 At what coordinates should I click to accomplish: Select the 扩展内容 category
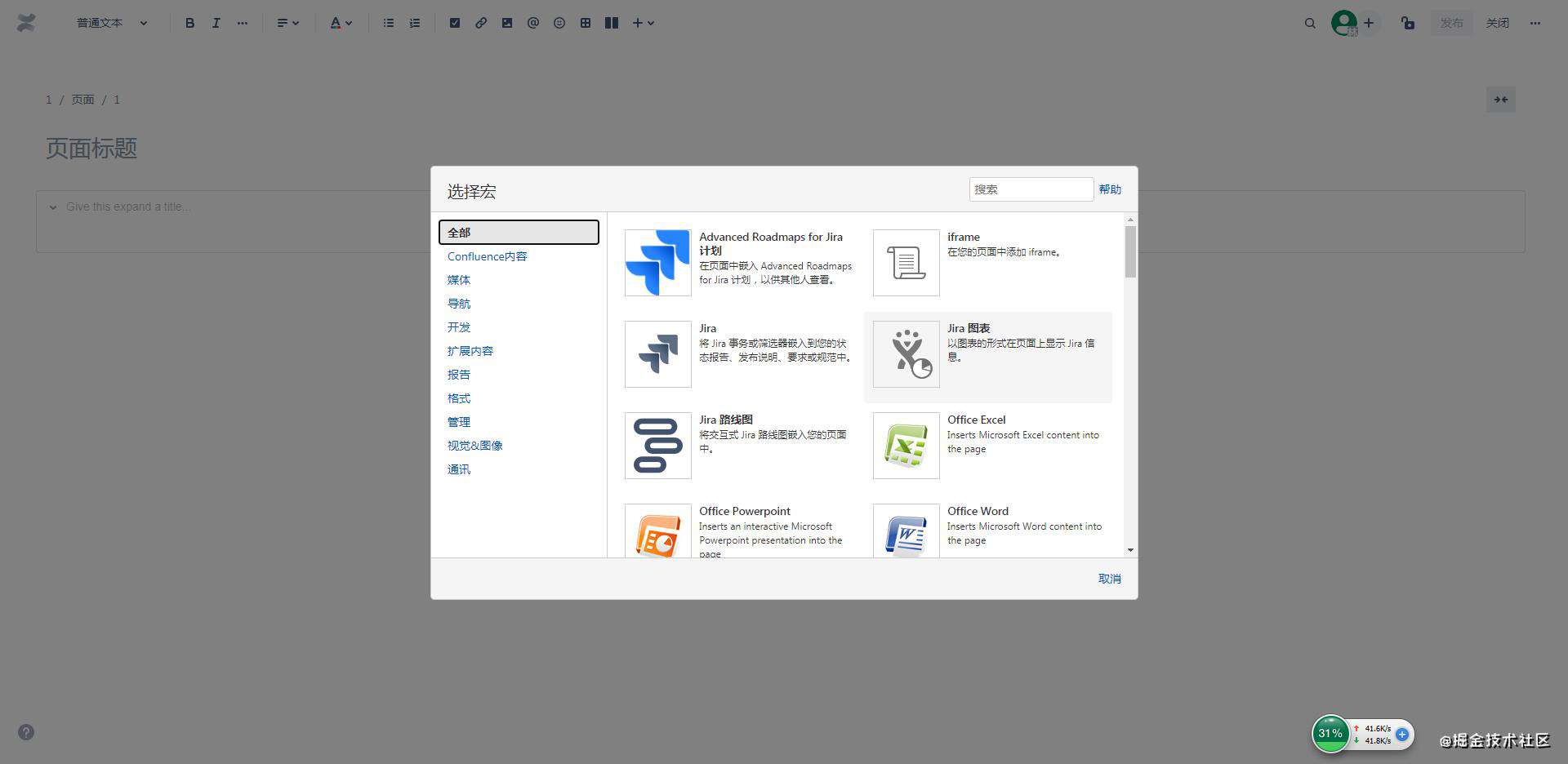(x=470, y=351)
